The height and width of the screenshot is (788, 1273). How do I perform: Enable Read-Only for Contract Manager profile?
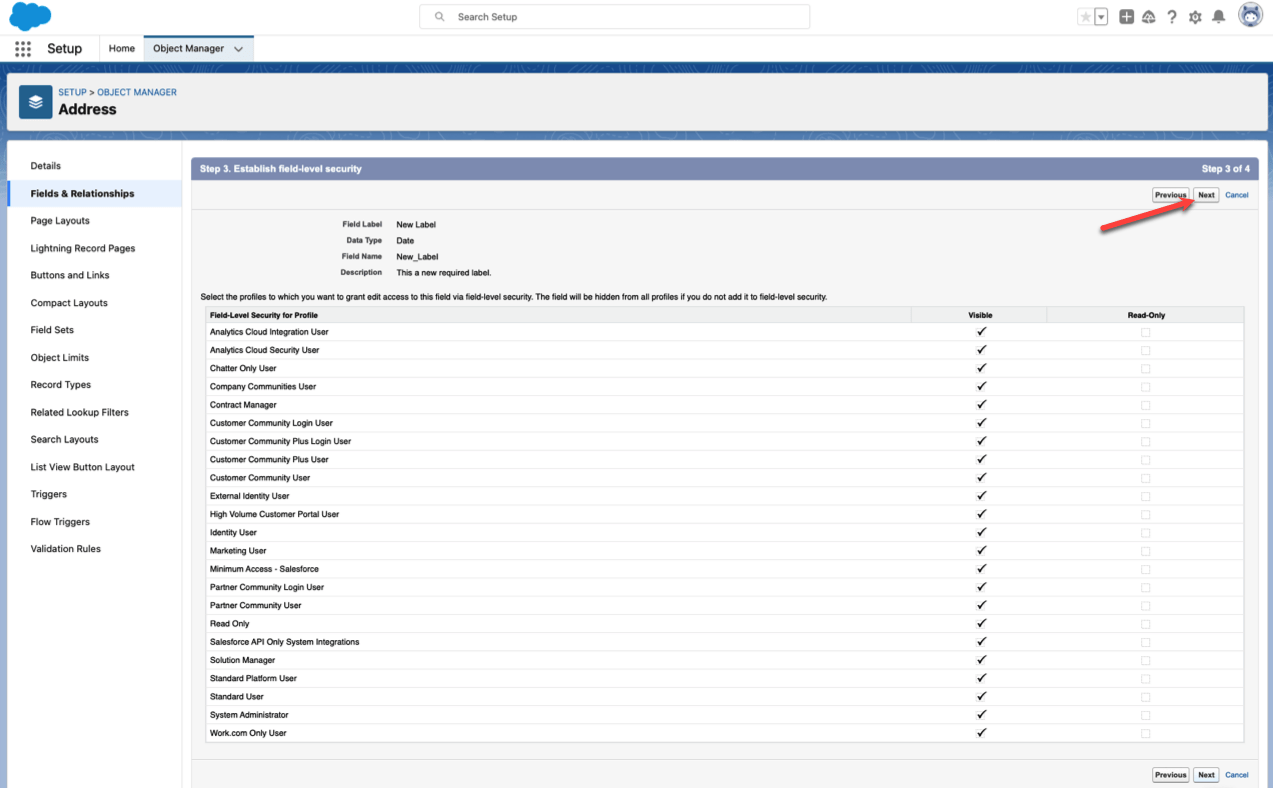coord(1145,405)
